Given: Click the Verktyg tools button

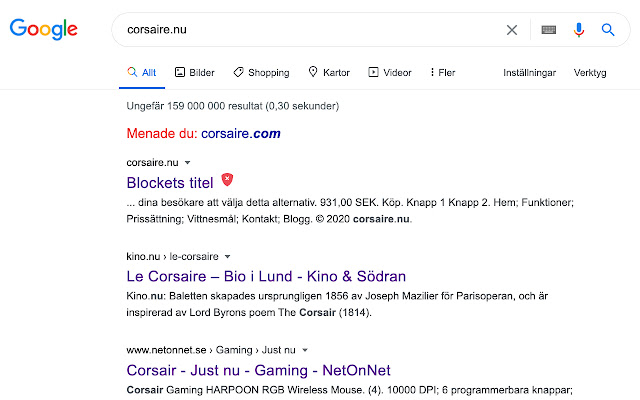Looking at the screenshot, I should point(590,72).
